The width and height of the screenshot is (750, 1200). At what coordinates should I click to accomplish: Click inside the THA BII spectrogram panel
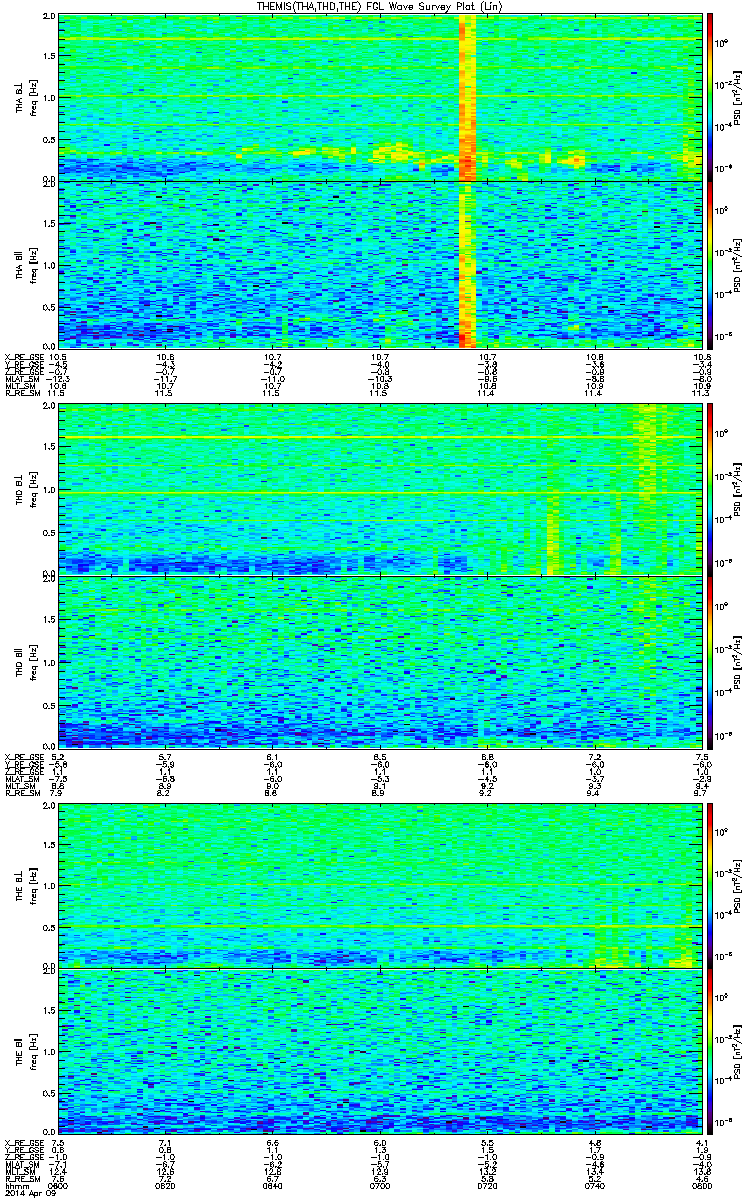click(380, 265)
